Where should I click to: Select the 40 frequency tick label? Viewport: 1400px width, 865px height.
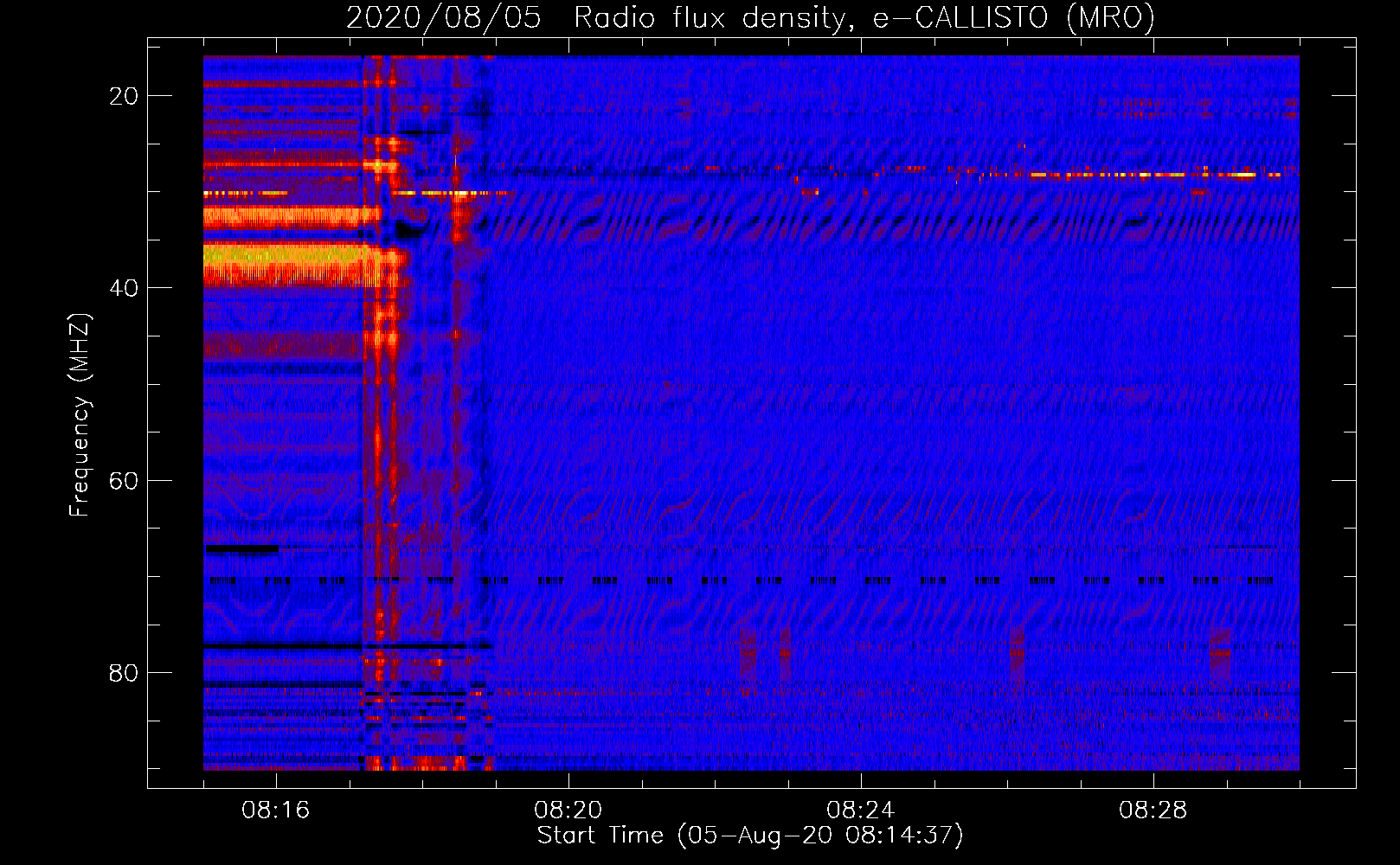(124, 288)
